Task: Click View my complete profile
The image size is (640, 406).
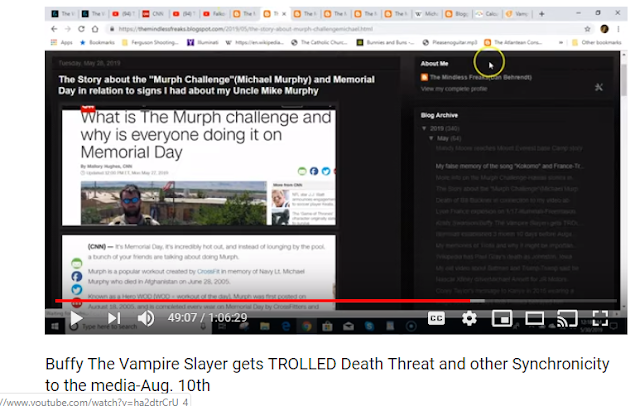Action: (454, 89)
